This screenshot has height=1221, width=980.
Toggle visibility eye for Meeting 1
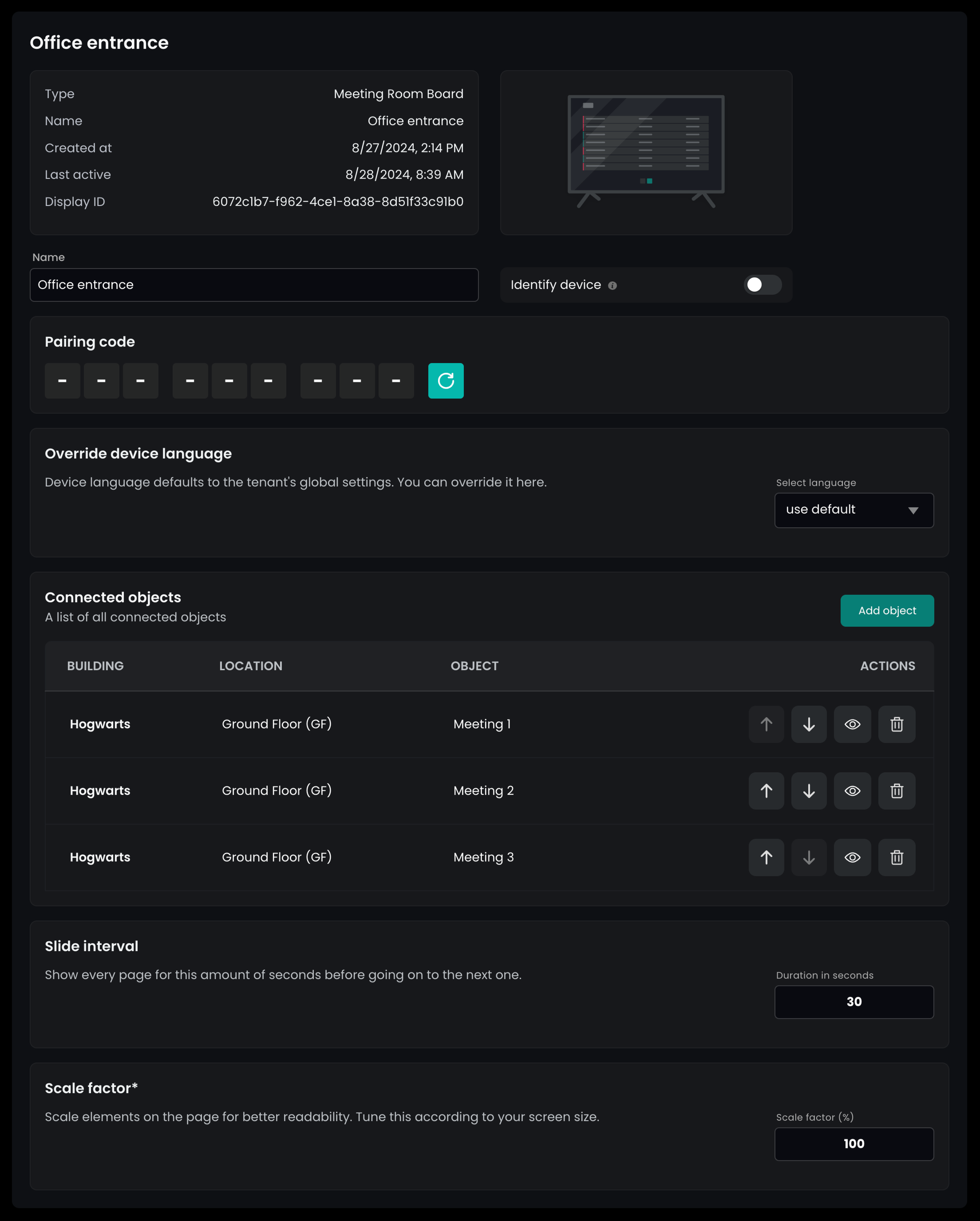pyautogui.click(x=852, y=724)
